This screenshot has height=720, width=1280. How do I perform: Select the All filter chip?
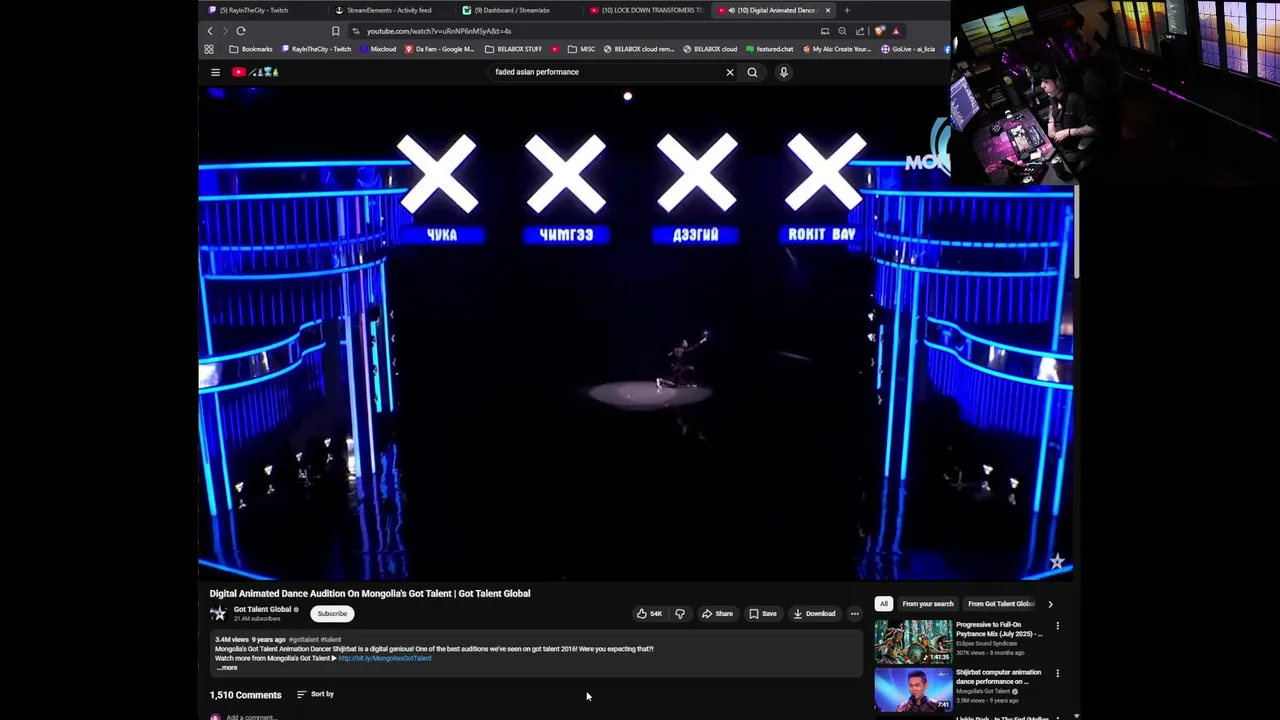(x=884, y=604)
